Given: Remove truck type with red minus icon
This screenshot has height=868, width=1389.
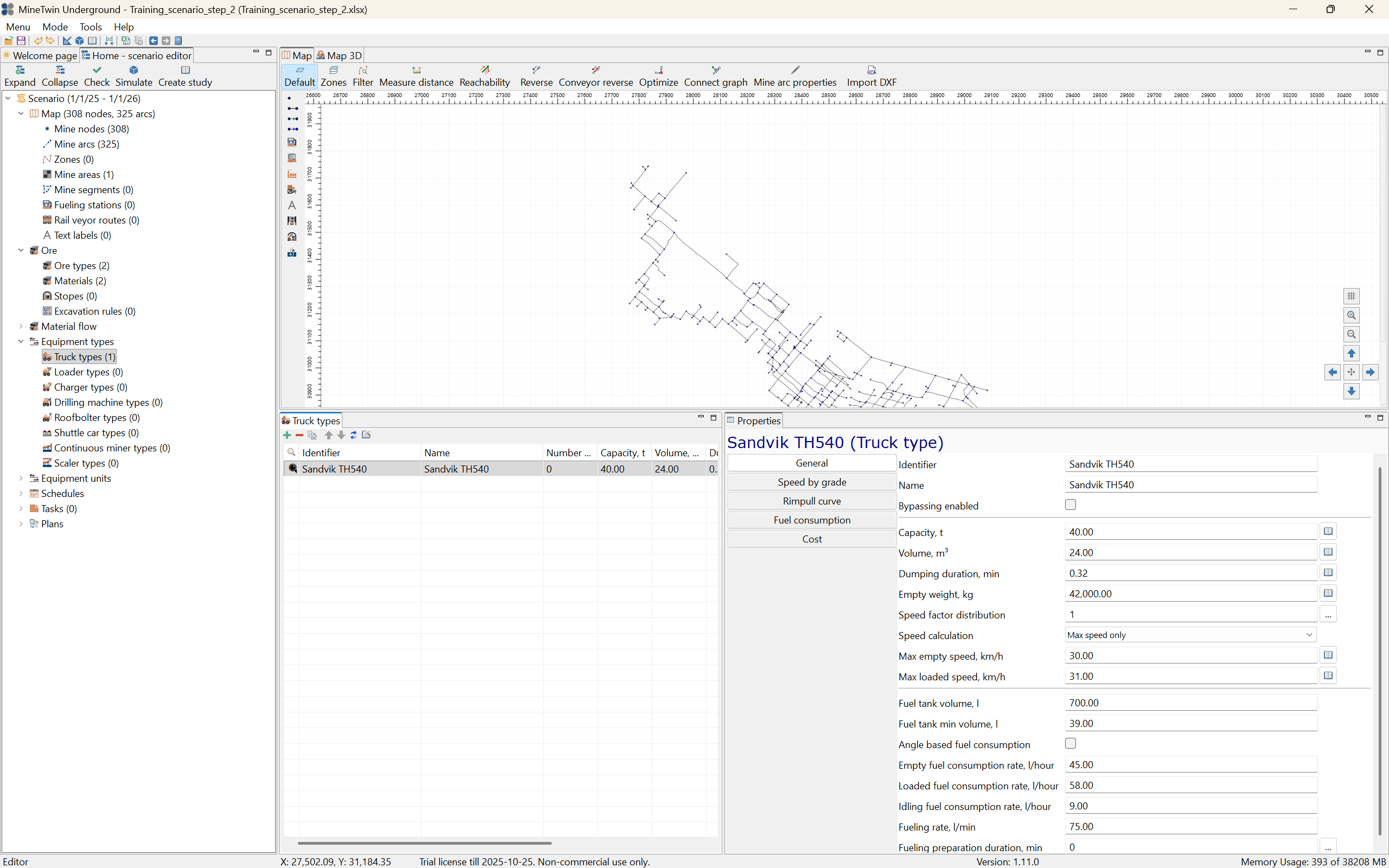Looking at the screenshot, I should [299, 435].
